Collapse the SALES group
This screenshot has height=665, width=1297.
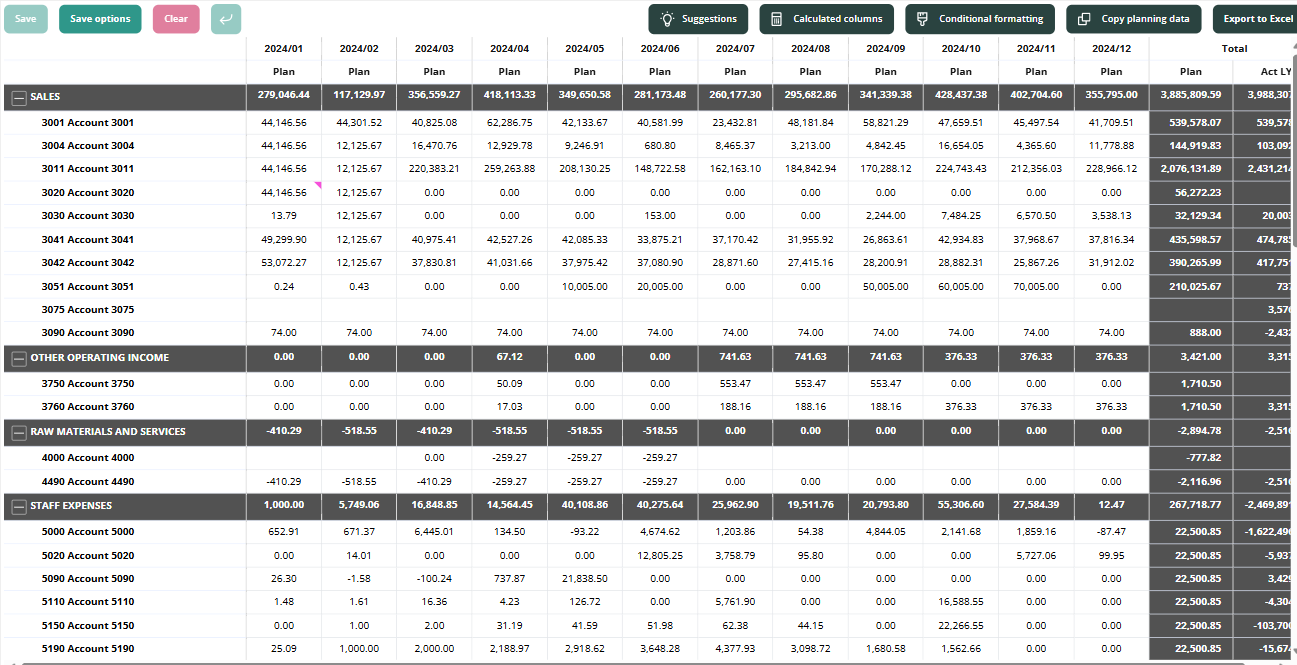click(19, 97)
